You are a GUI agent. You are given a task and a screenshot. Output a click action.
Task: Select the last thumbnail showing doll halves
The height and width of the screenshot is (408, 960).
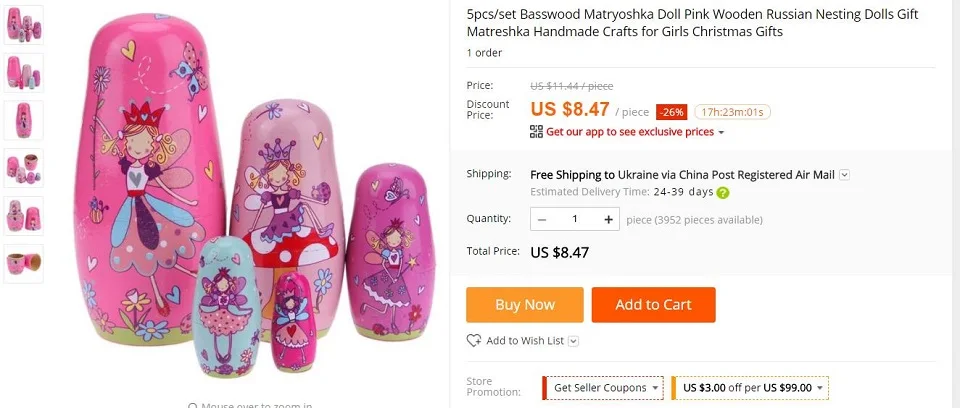coord(24,263)
